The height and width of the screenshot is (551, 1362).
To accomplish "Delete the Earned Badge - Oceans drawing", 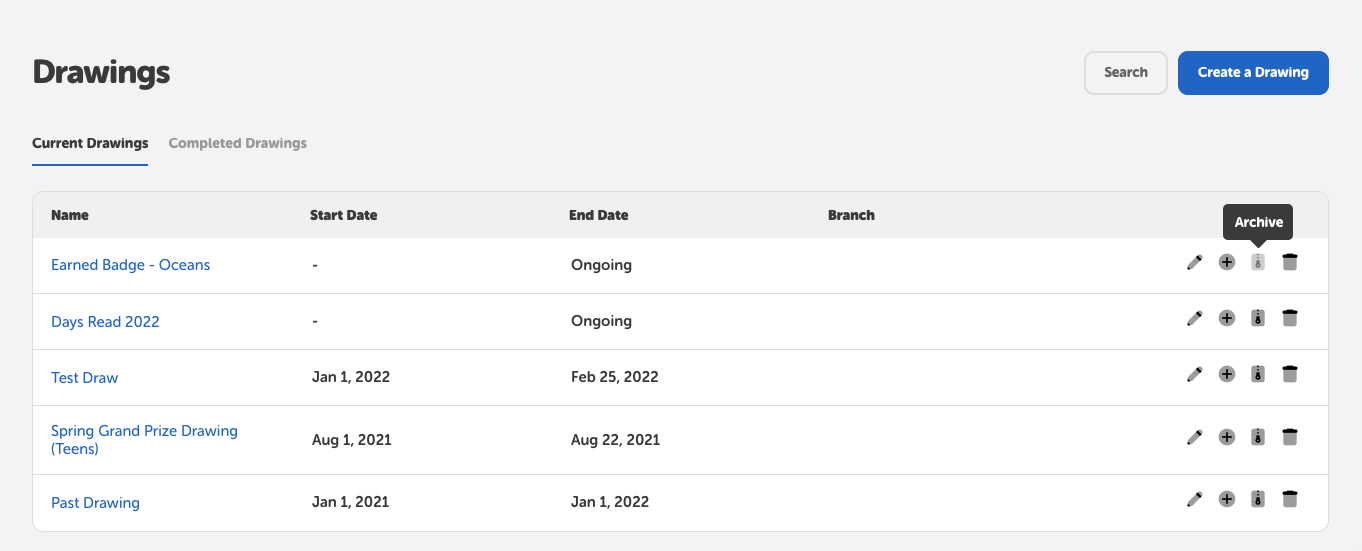I will tap(1290, 262).
